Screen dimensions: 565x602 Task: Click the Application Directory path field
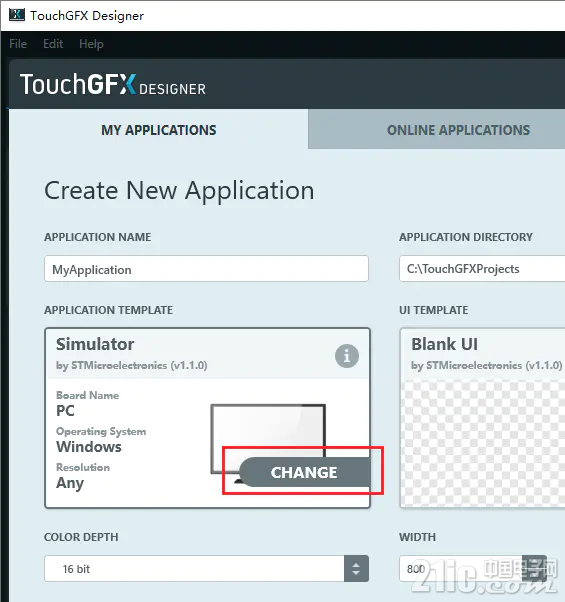pos(482,269)
